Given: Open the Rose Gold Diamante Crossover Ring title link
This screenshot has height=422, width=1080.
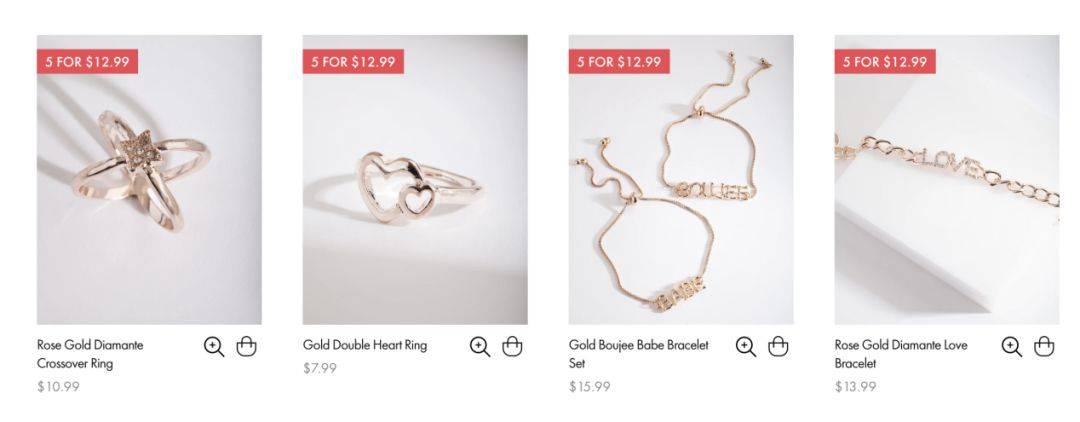Looking at the screenshot, I should pos(90,354).
